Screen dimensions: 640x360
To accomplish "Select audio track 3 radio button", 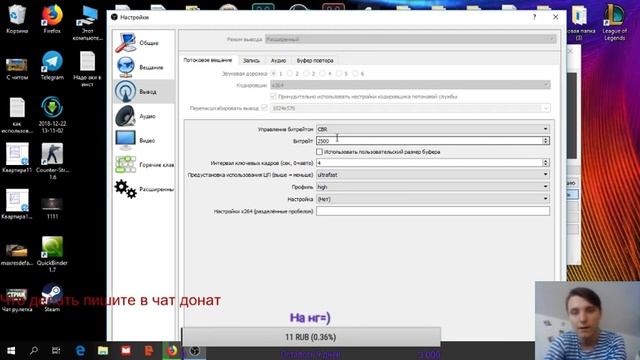I will (x=306, y=73).
